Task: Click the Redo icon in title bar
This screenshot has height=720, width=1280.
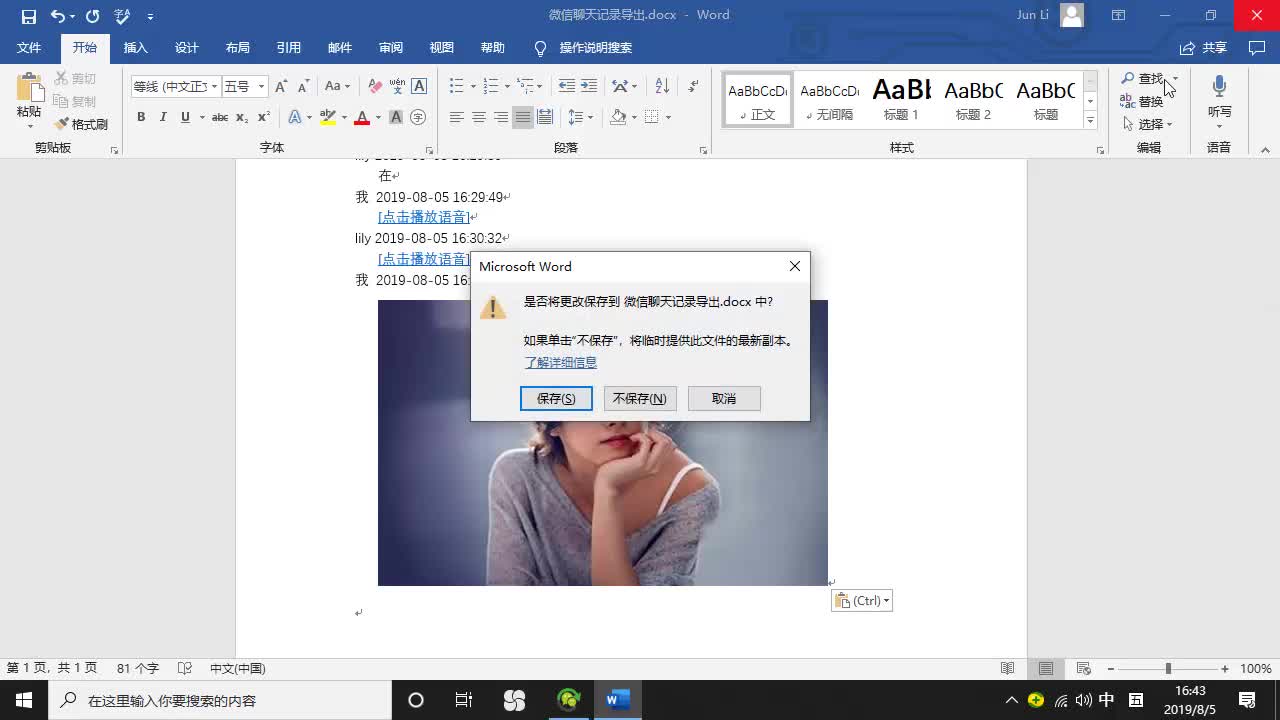Action: (92, 16)
